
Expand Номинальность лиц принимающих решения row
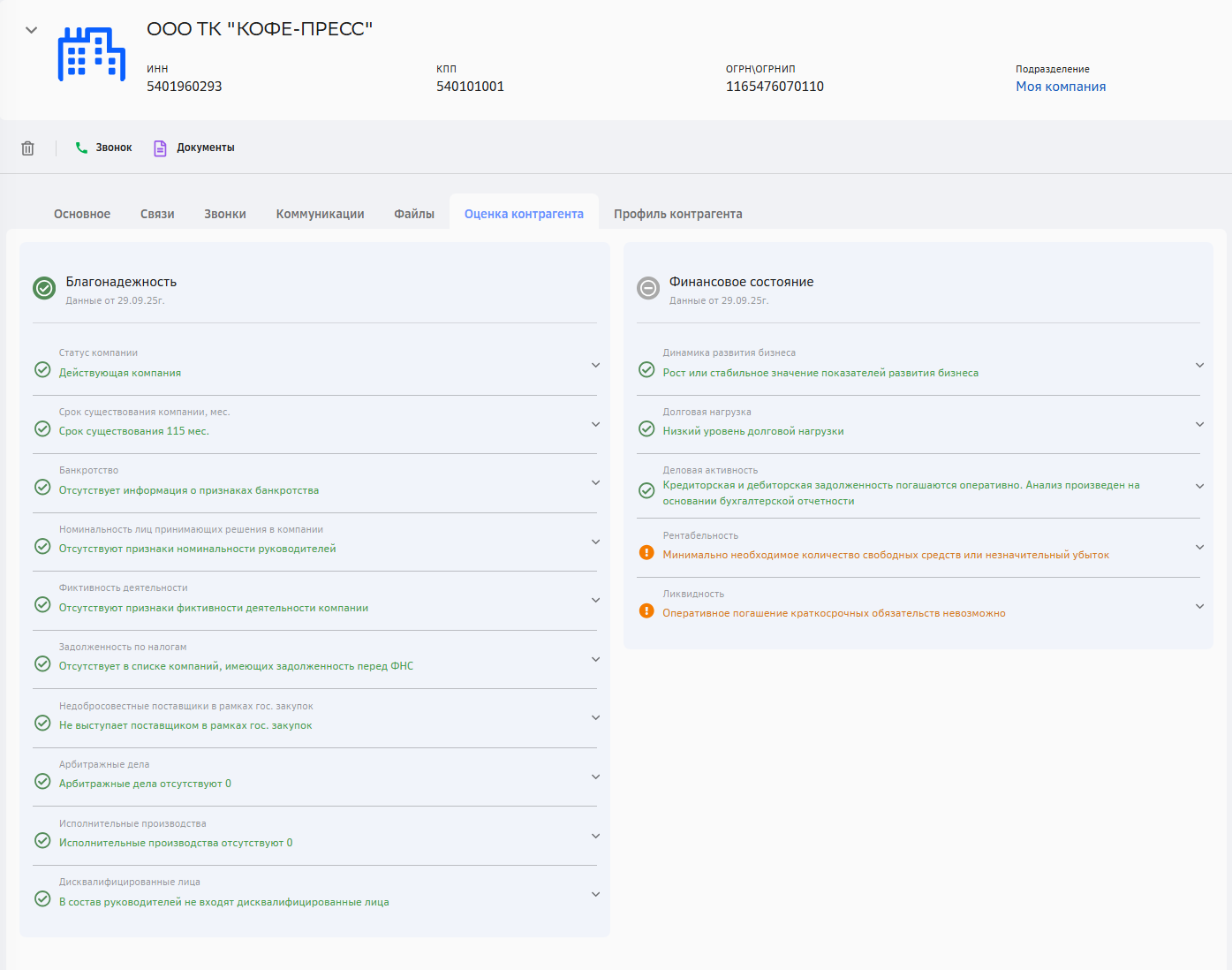click(x=595, y=542)
